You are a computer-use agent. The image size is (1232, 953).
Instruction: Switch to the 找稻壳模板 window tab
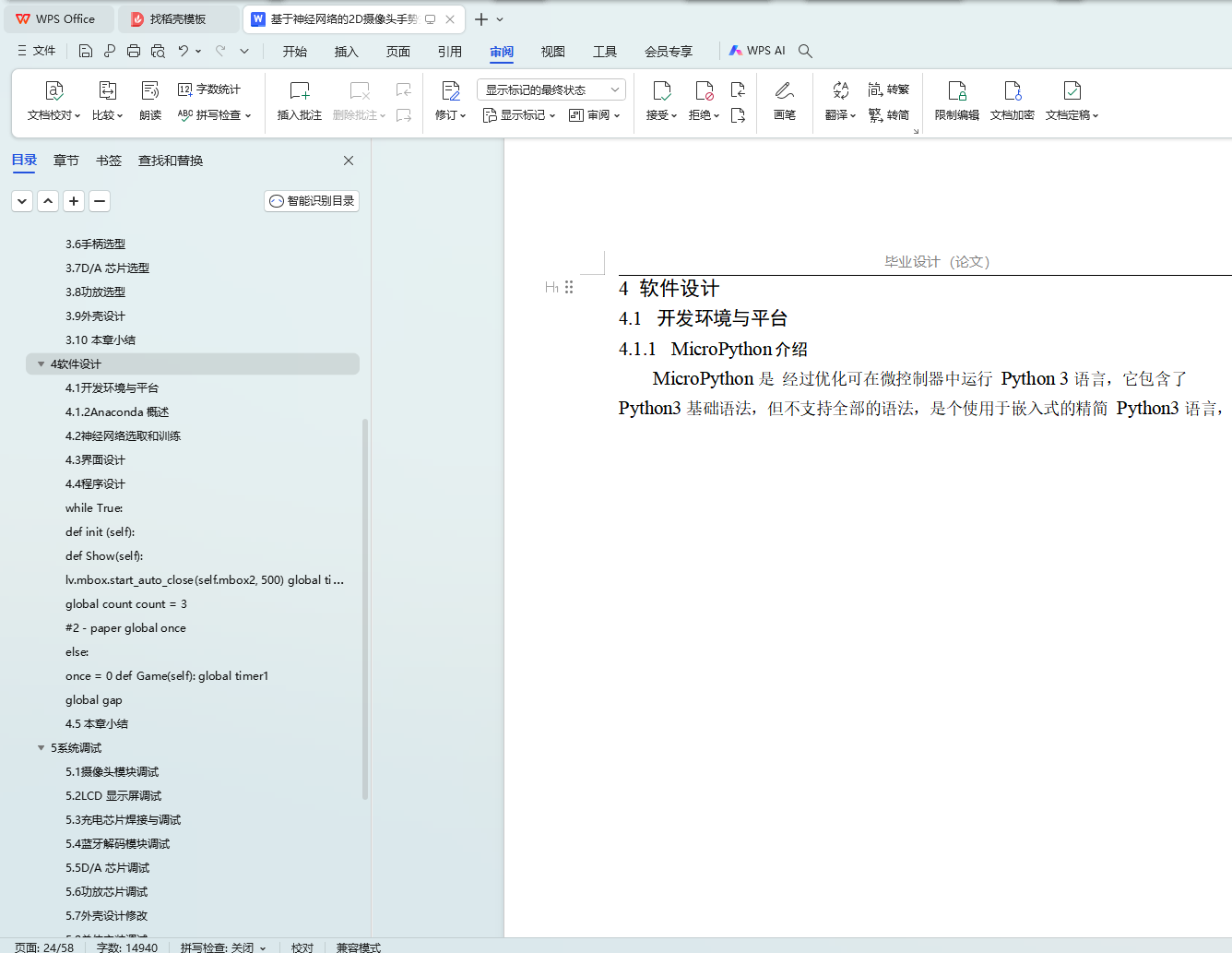click(x=179, y=18)
